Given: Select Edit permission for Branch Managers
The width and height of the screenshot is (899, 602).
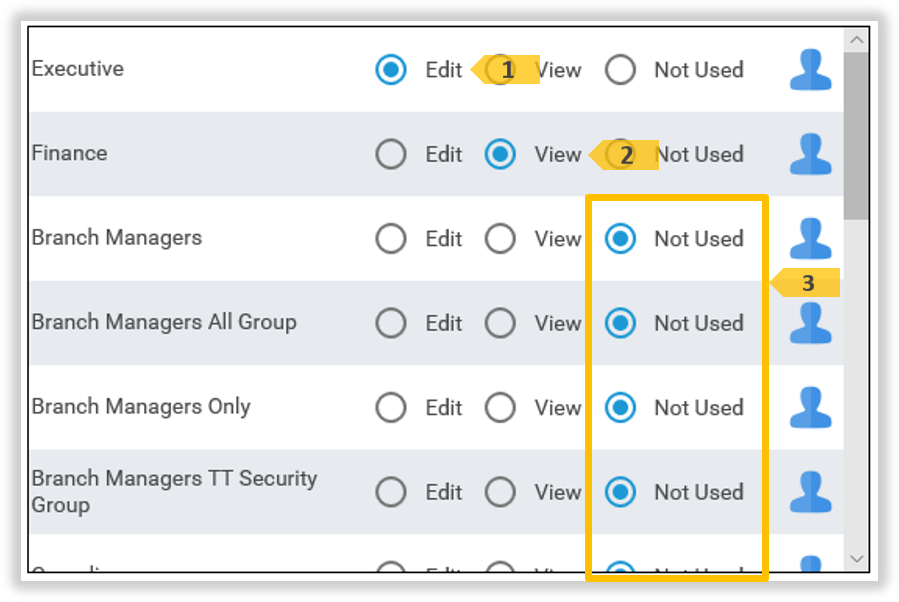Looking at the screenshot, I should click(391, 238).
